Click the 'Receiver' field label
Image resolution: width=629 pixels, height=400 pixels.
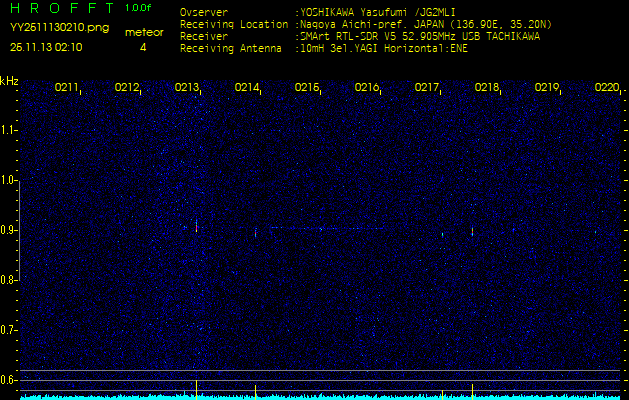[204, 37]
